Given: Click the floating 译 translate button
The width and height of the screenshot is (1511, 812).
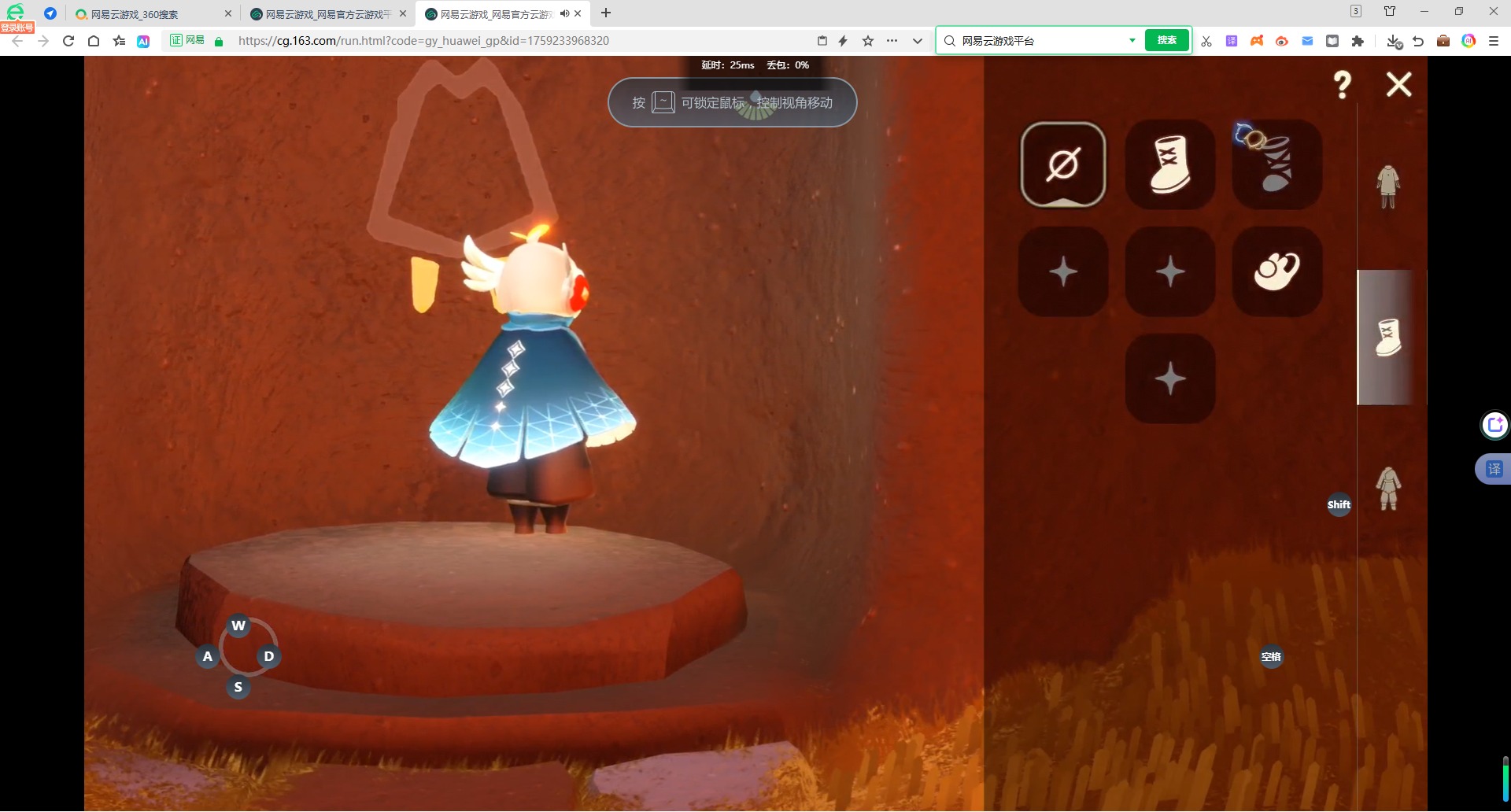Looking at the screenshot, I should [1494, 469].
